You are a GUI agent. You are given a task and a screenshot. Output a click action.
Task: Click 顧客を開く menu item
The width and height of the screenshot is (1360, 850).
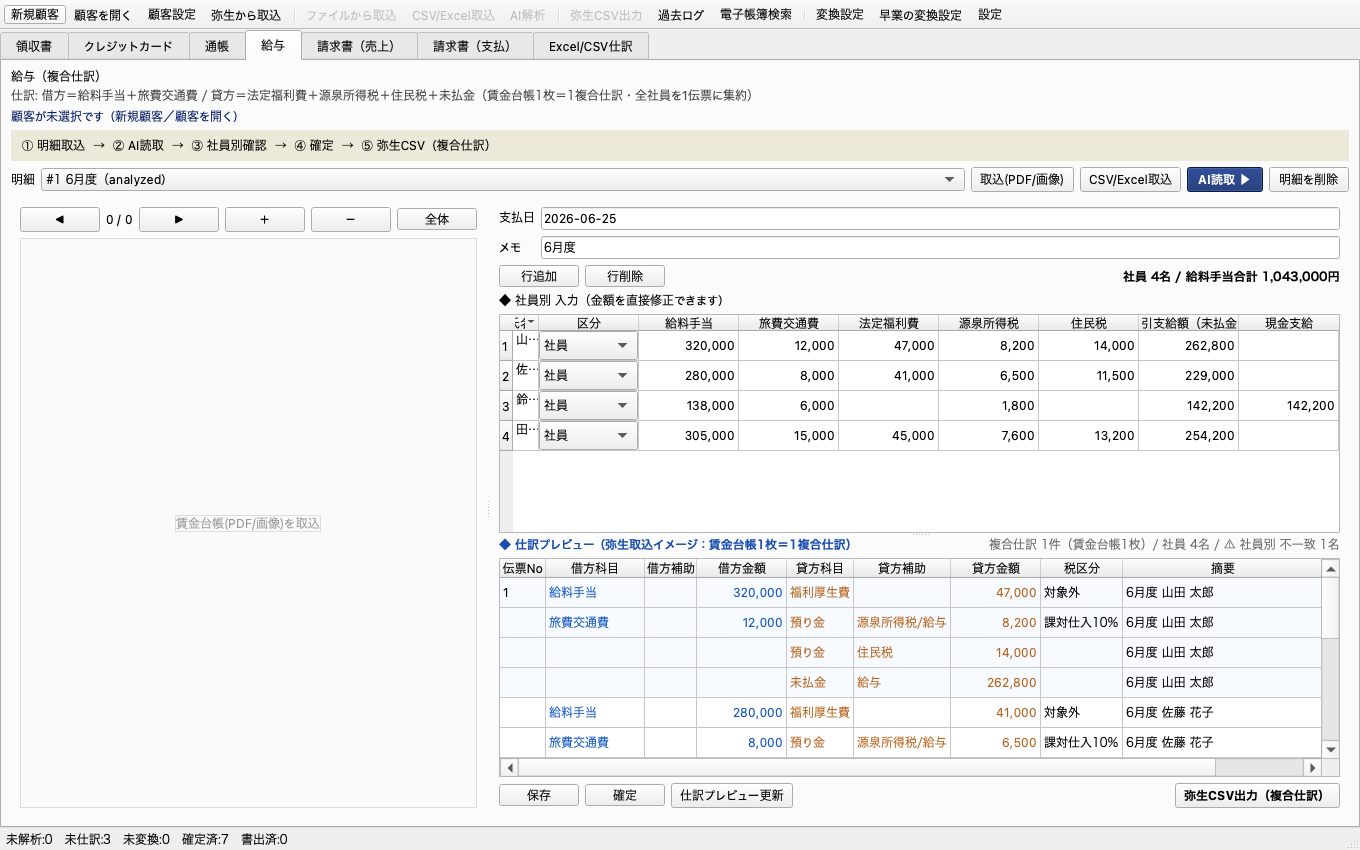[102, 15]
